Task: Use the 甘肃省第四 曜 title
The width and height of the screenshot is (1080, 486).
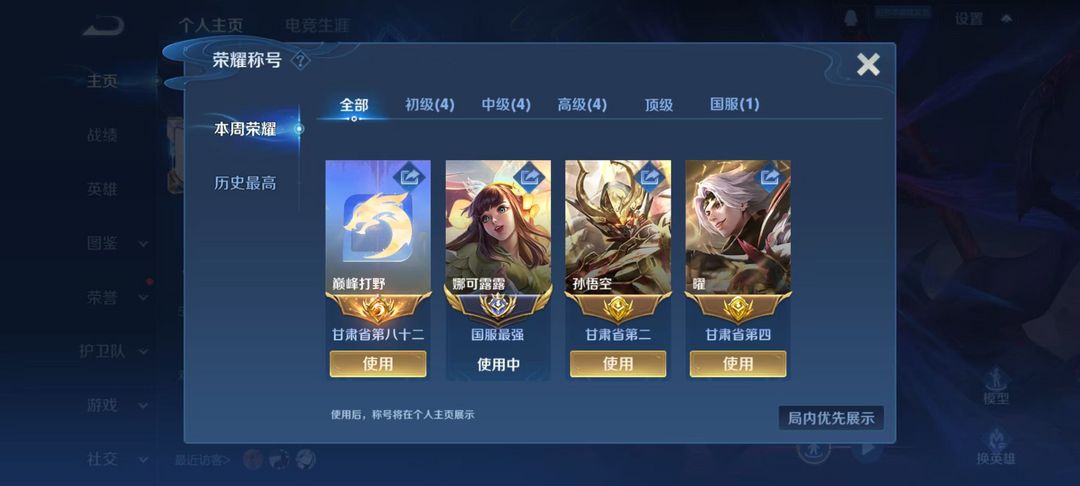Action: click(x=738, y=364)
